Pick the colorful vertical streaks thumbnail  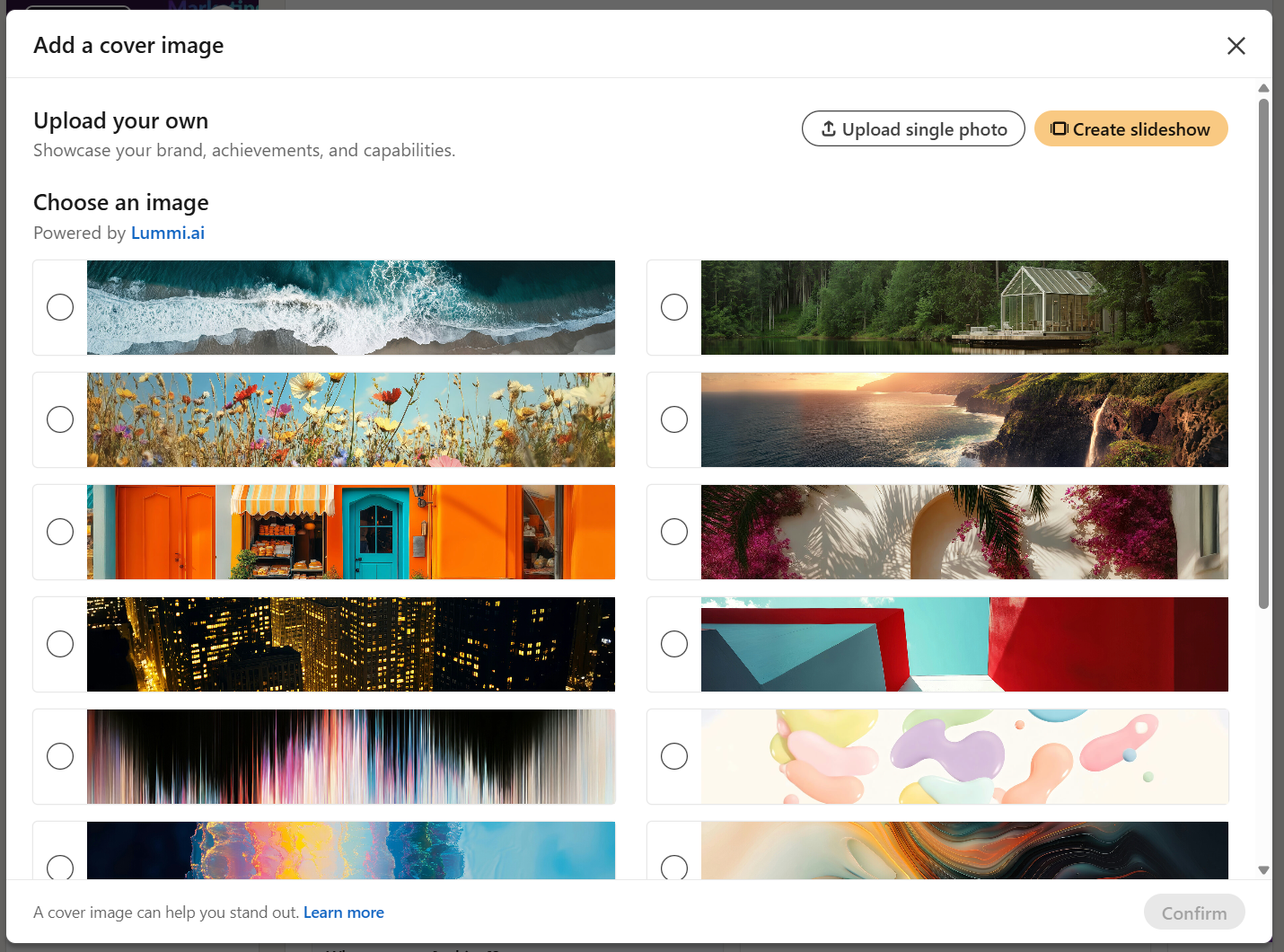pyautogui.click(x=351, y=756)
